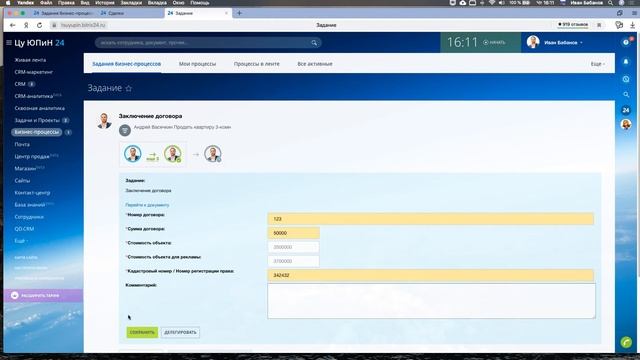Switch to Мои процессы tab
The image size is (640, 360).
[x=197, y=64]
